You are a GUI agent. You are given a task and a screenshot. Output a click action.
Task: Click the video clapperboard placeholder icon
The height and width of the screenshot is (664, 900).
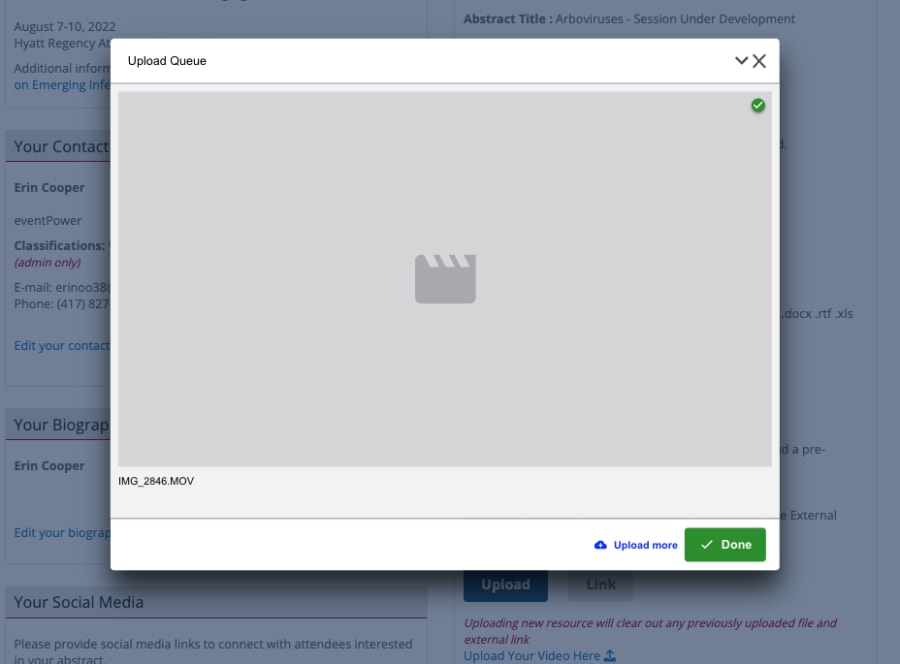(445, 279)
